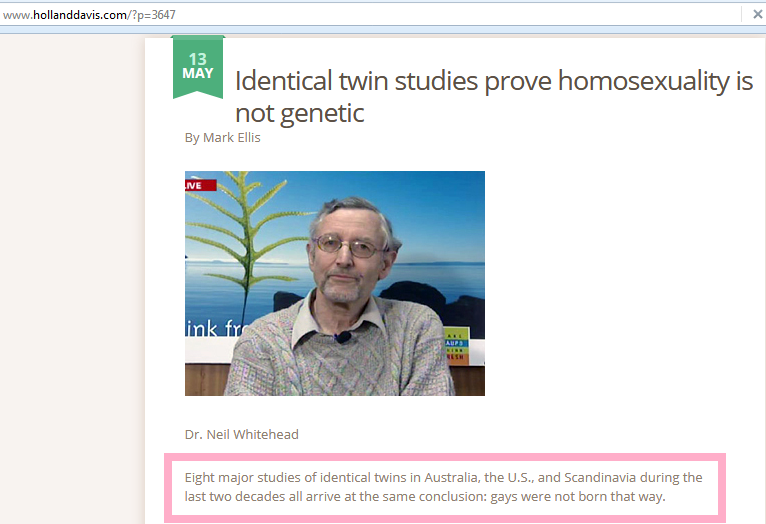Click the line beginning 'Eight major studies'
Viewport: 766px width, 524px height.
pos(443,477)
